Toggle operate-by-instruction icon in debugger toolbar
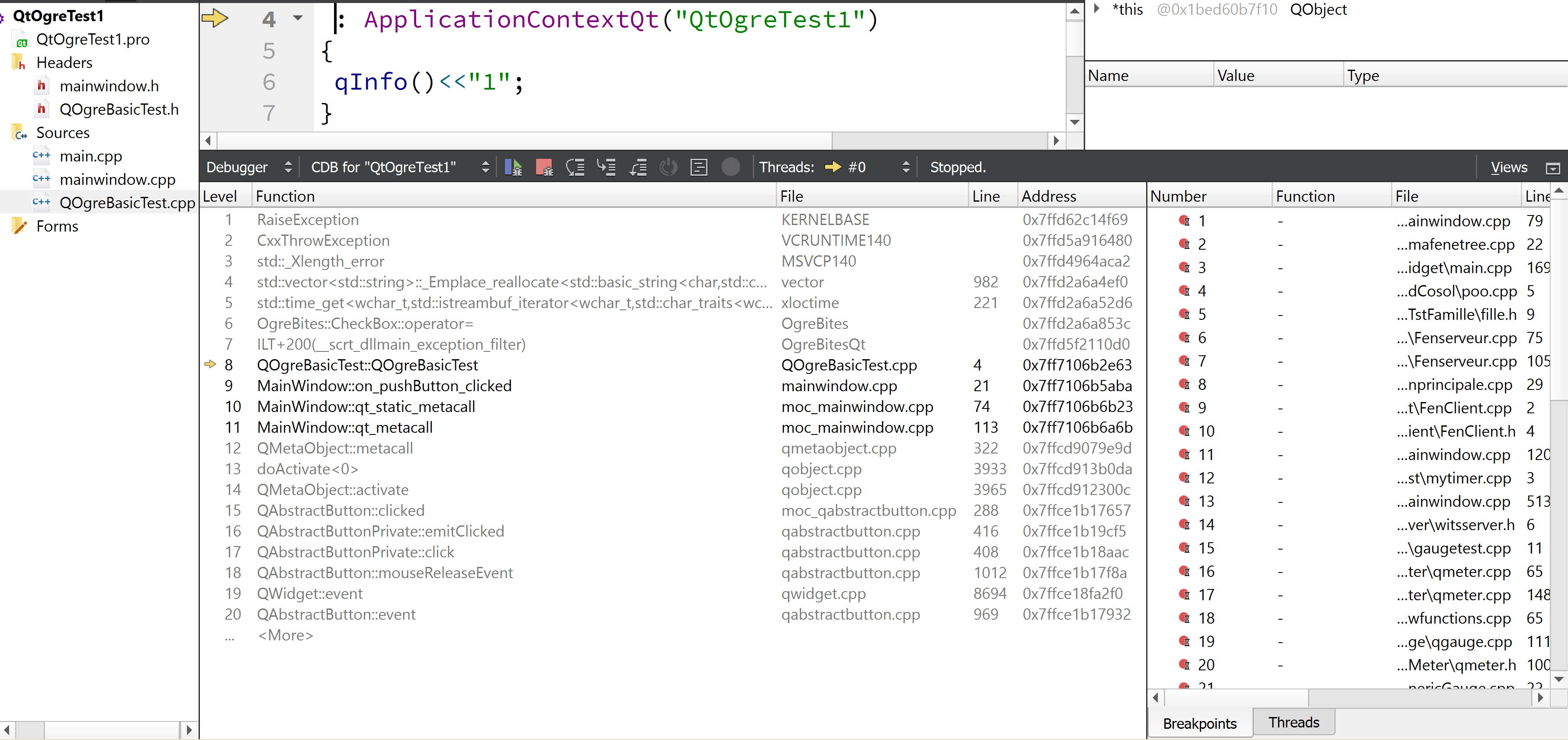 click(x=699, y=167)
